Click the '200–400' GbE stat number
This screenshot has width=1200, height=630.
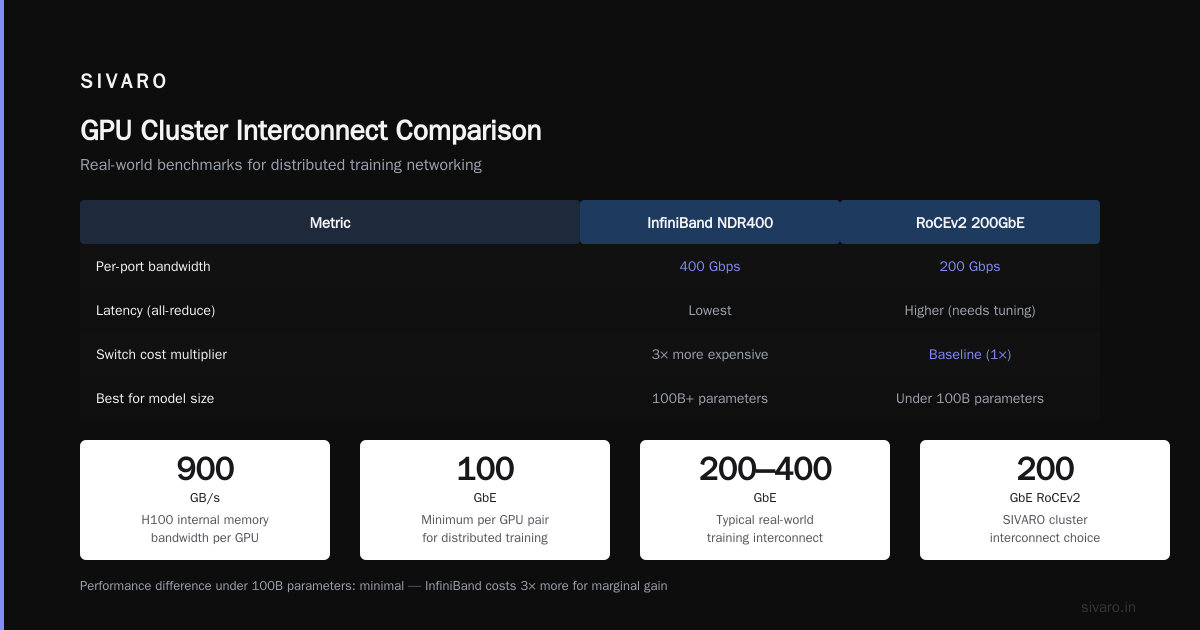tap(765, 469)
